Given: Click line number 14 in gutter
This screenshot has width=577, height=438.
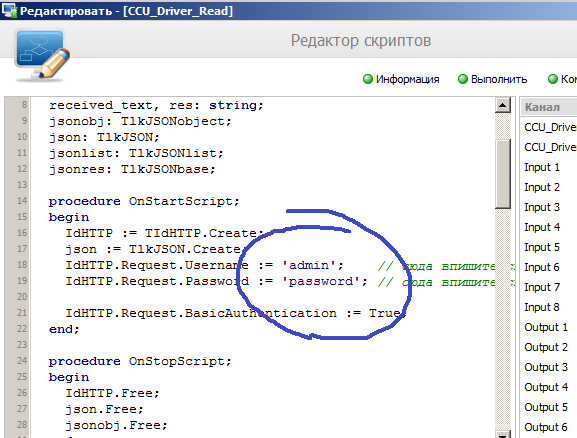Looking at the screenshot, I should tap(22, 201).
